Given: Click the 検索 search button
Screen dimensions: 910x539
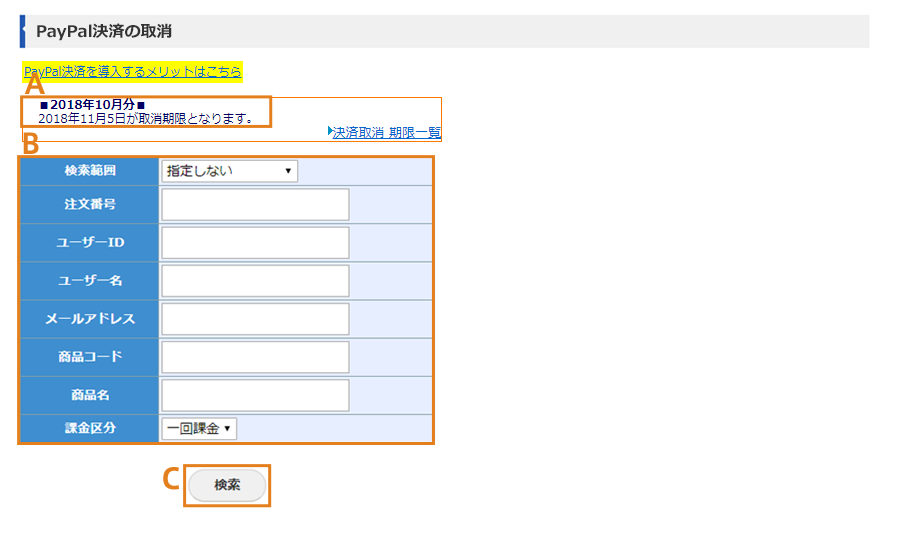Looking at the screenshot, I should [x=227, y=485].
